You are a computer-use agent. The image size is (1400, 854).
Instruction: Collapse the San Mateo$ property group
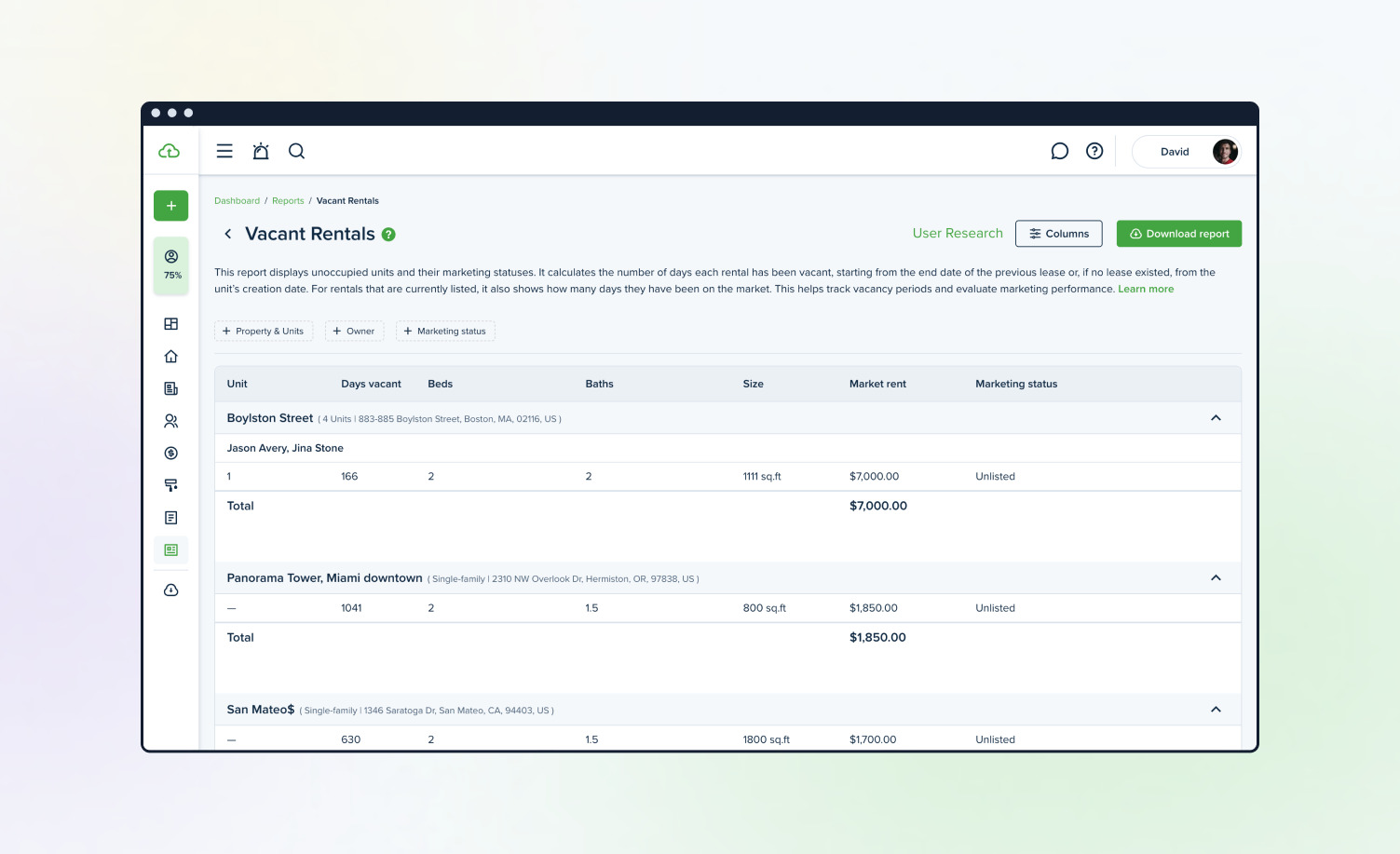click(x=1216, y=710)
